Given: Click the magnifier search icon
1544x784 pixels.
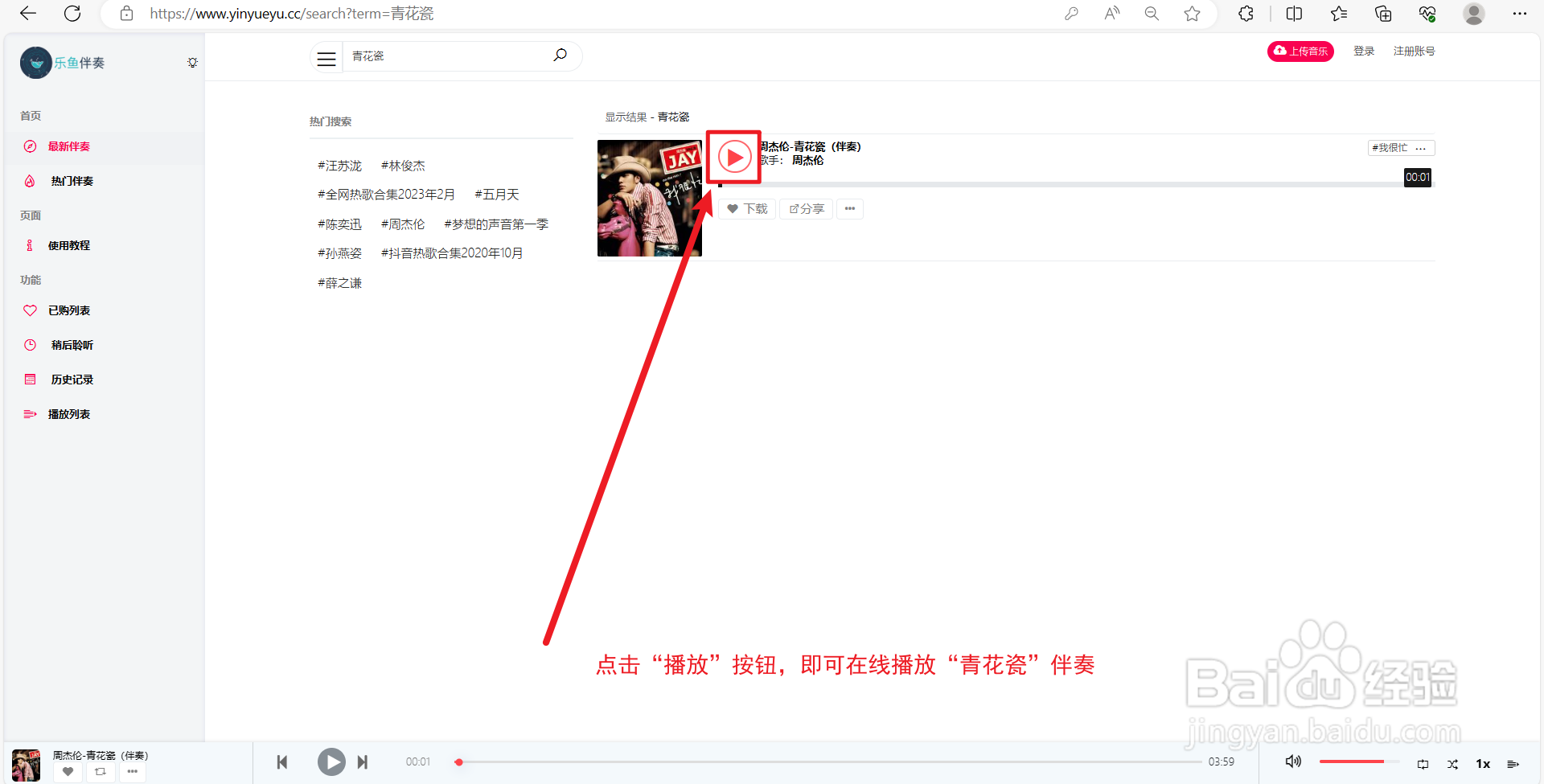Looking at the screenshot, I should point(560,55).
